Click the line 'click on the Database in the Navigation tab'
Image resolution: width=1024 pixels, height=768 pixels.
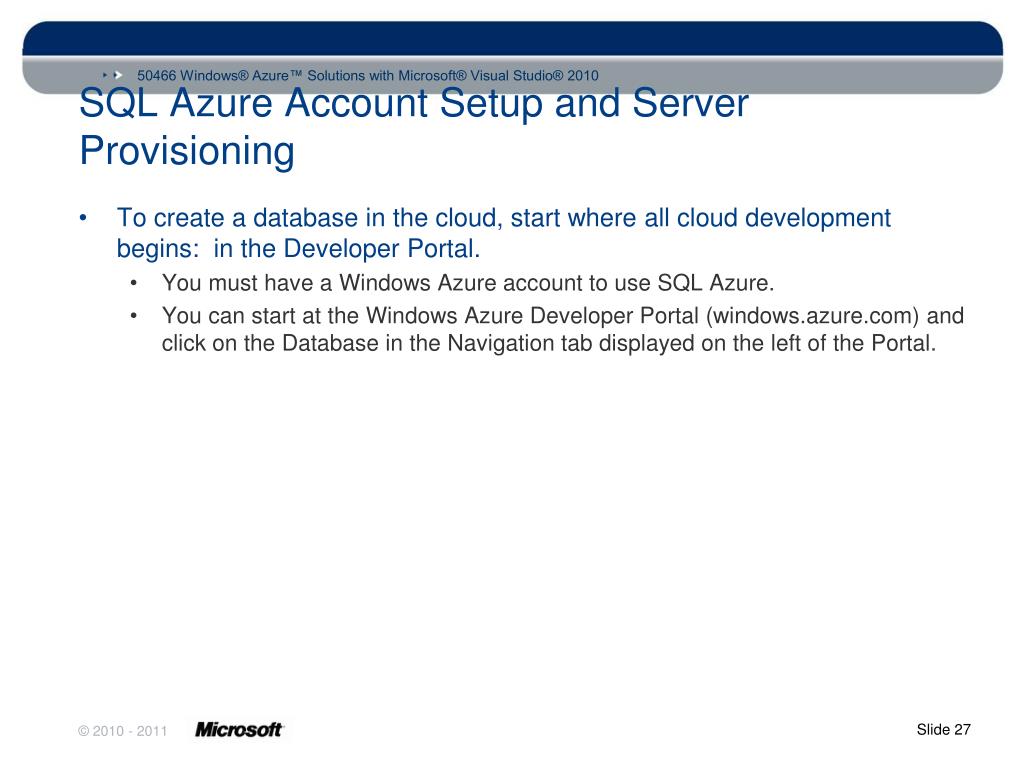click(549, 344)
